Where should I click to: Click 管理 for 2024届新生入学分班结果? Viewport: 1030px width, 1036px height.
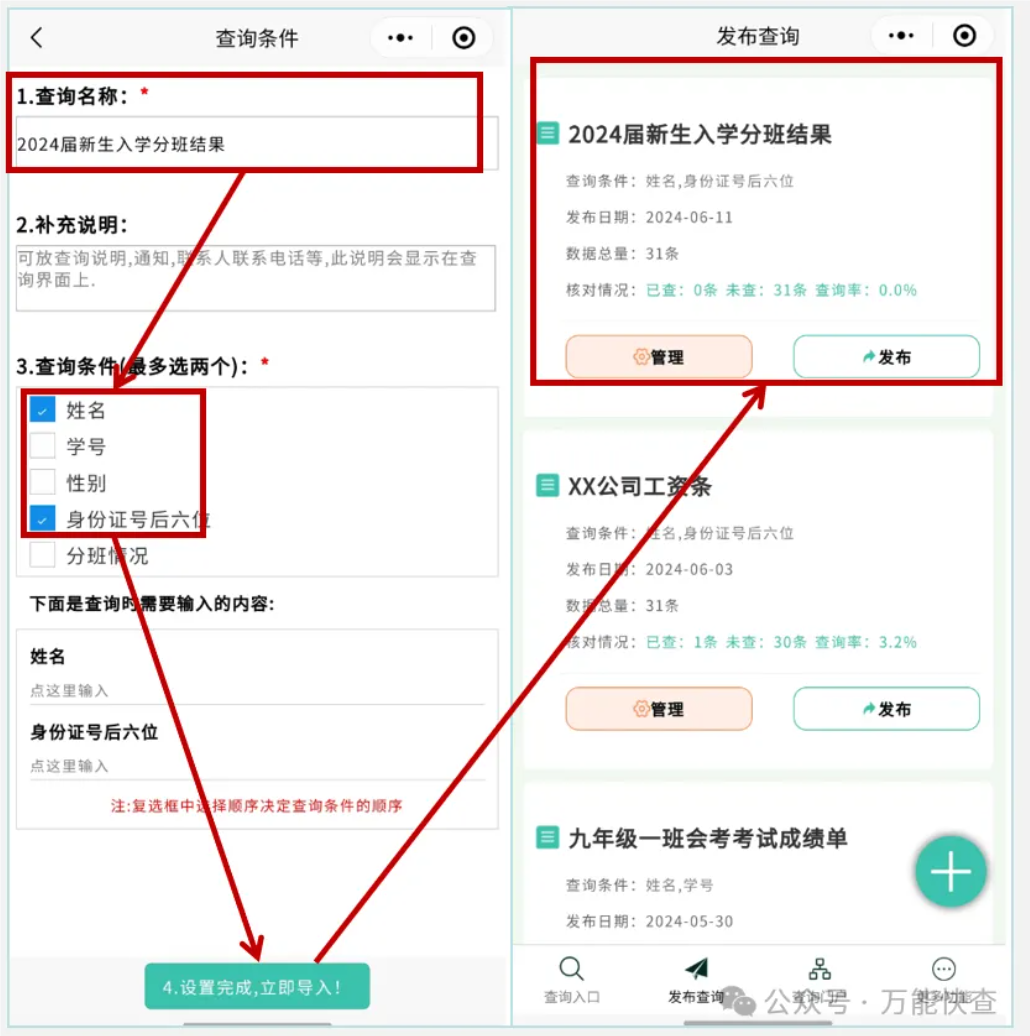tap(659, 357)
